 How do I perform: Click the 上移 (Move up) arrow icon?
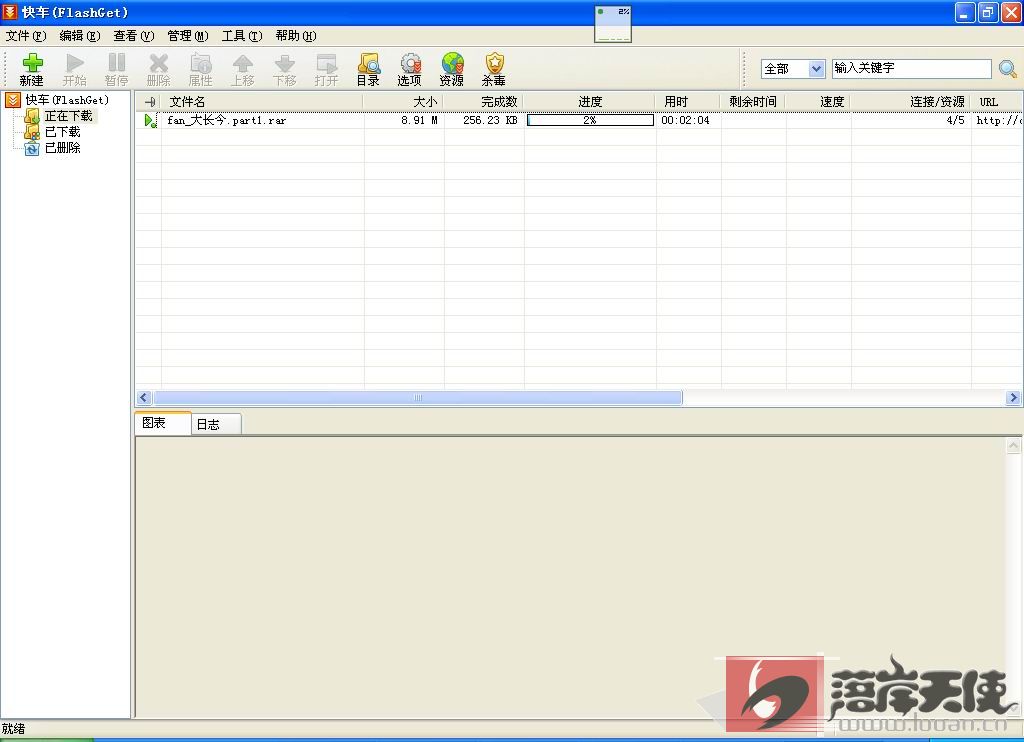coord(242,63)
